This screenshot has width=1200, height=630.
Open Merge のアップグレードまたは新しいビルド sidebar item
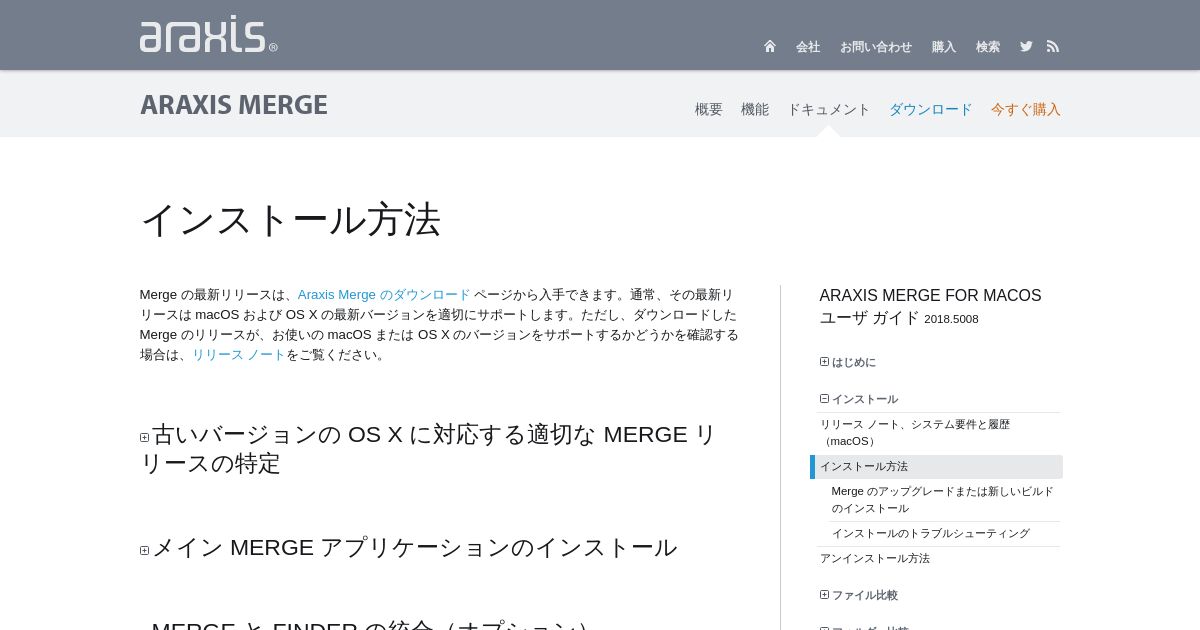[x=944, y=500]
